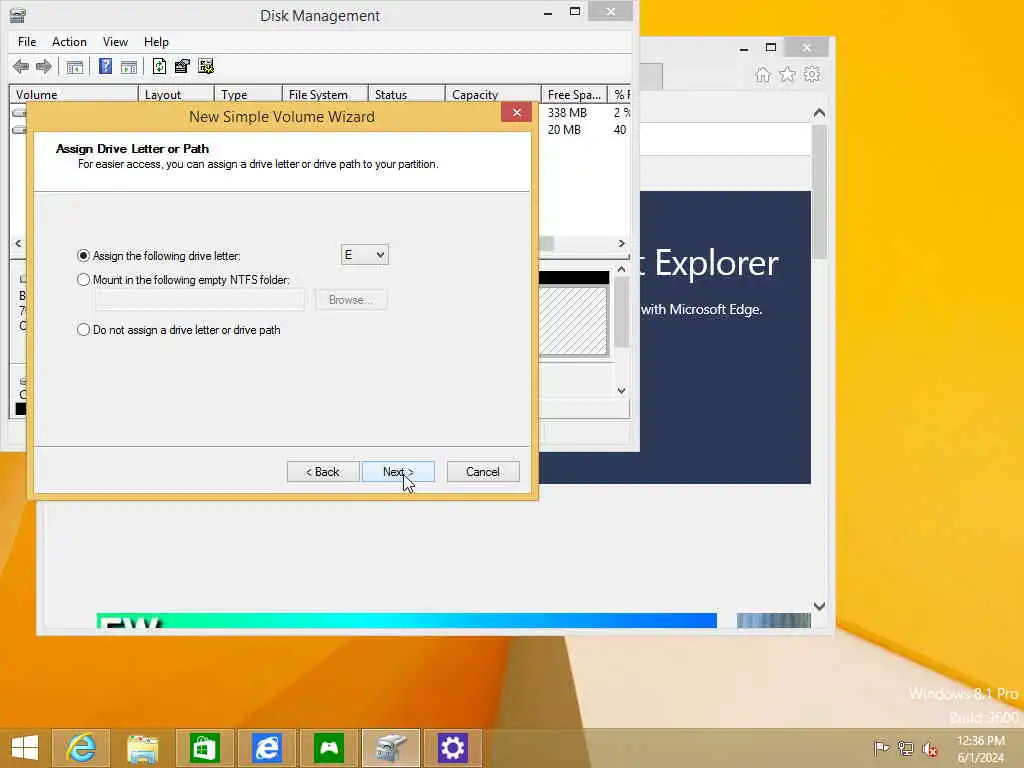The width and height of the screenshot is (1024, 768).
Task: Open the File menu
Action: pyautogui.click(x=27, y=42)
